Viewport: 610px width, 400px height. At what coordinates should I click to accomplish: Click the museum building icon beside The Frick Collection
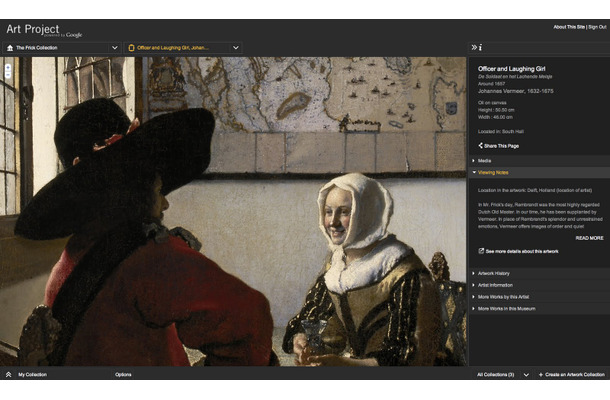click(10, 48)
